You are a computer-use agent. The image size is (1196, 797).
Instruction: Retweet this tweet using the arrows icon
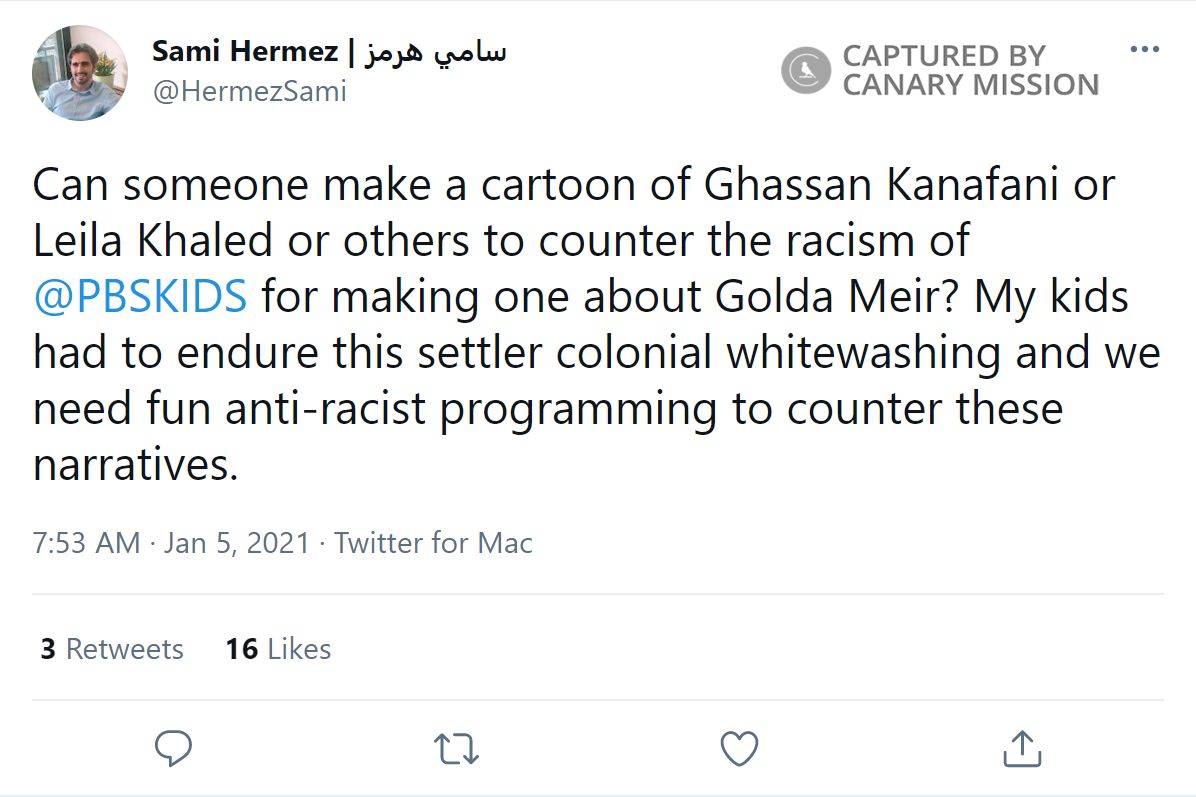coord(457,748)
